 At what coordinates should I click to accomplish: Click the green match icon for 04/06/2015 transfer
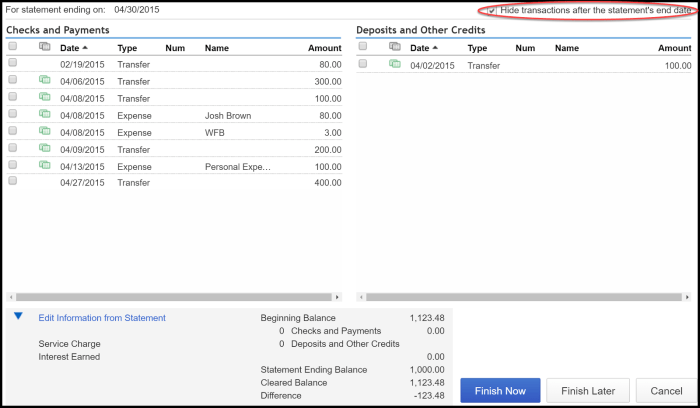click(44, 80)
